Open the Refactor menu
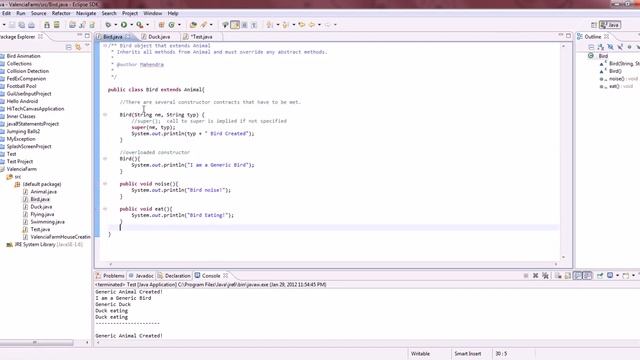The height and width of the screenshot is (360, 640). point(61,13)
